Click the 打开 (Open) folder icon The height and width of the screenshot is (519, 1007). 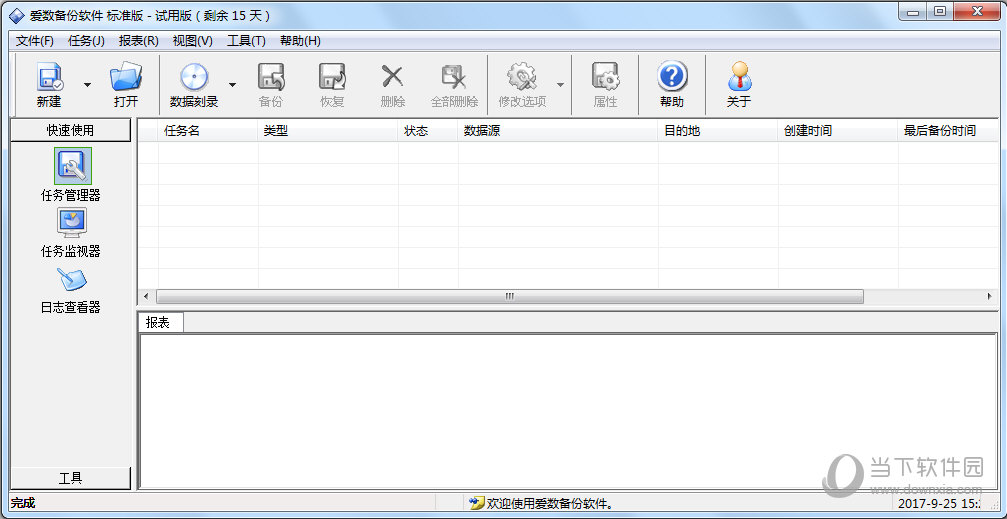(x=126, y=77)
